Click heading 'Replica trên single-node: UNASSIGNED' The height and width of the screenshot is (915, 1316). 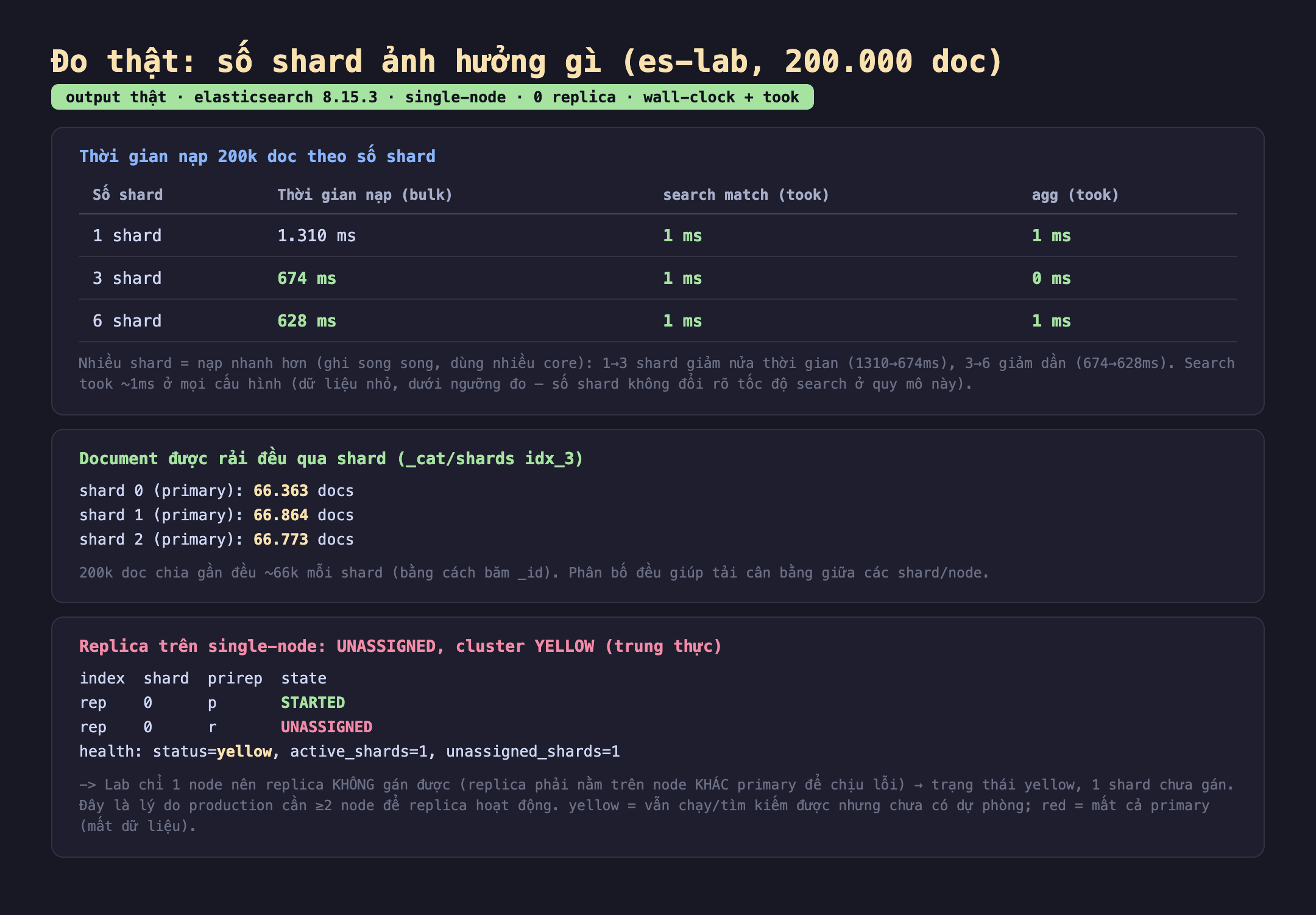click(400, 646)
